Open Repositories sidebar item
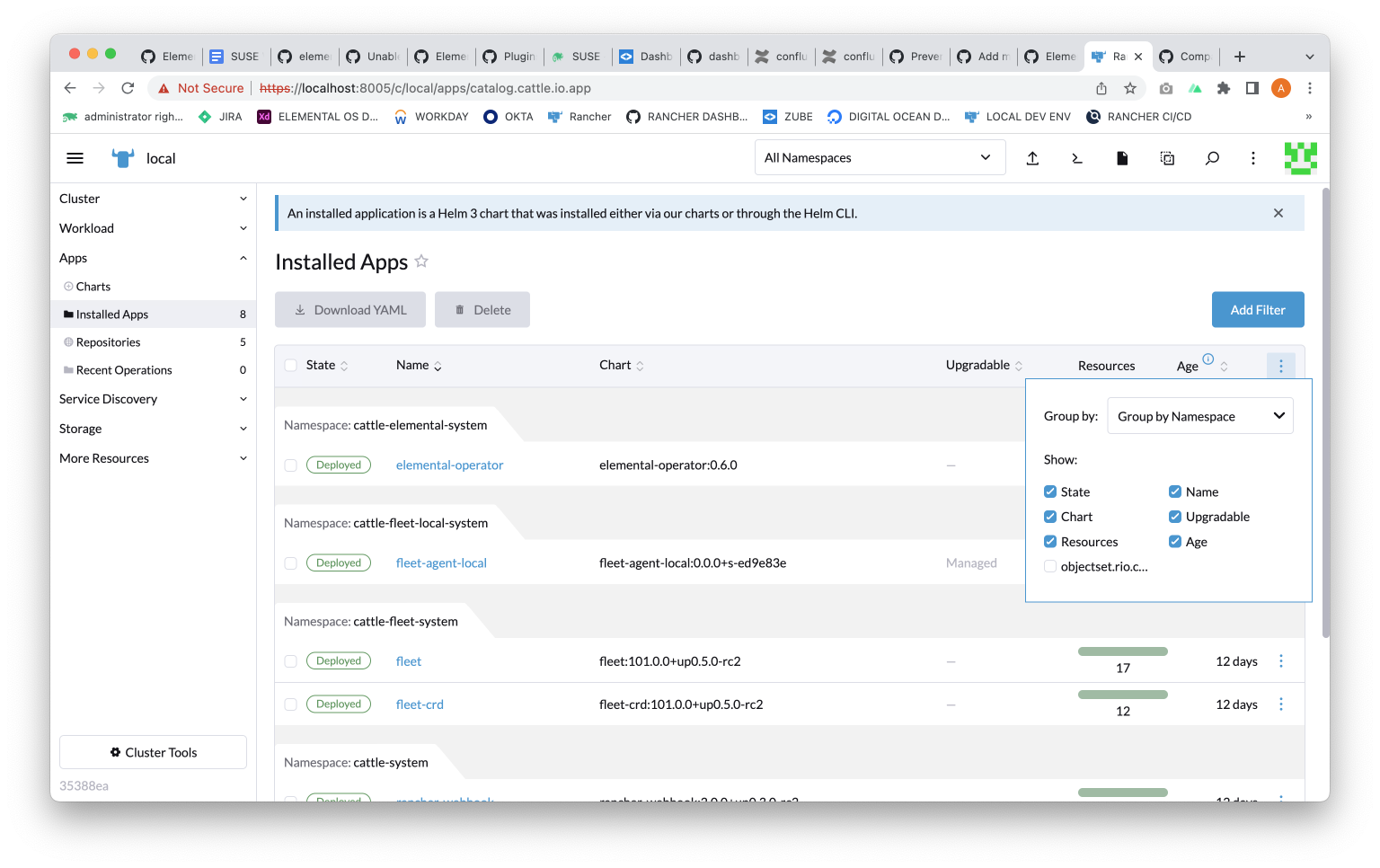This screenshot has width=1380, height=868. point(153,342)
